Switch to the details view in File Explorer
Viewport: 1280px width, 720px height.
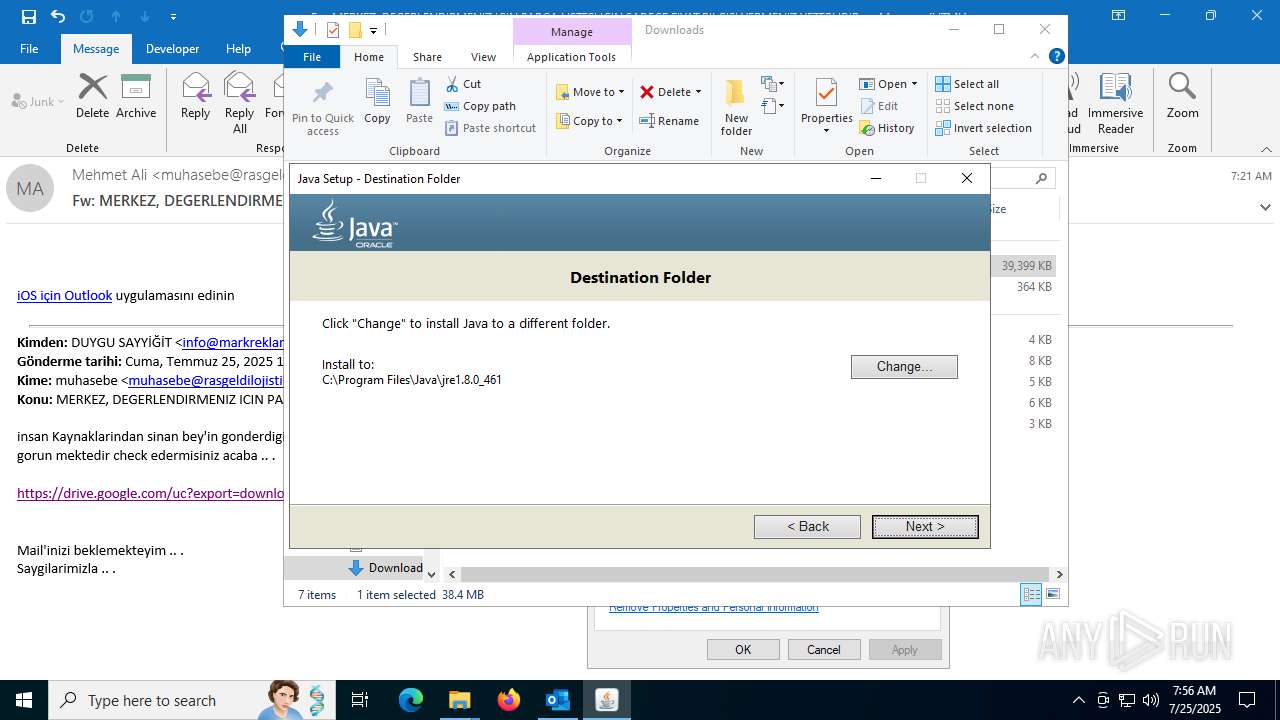[1031, 594]
